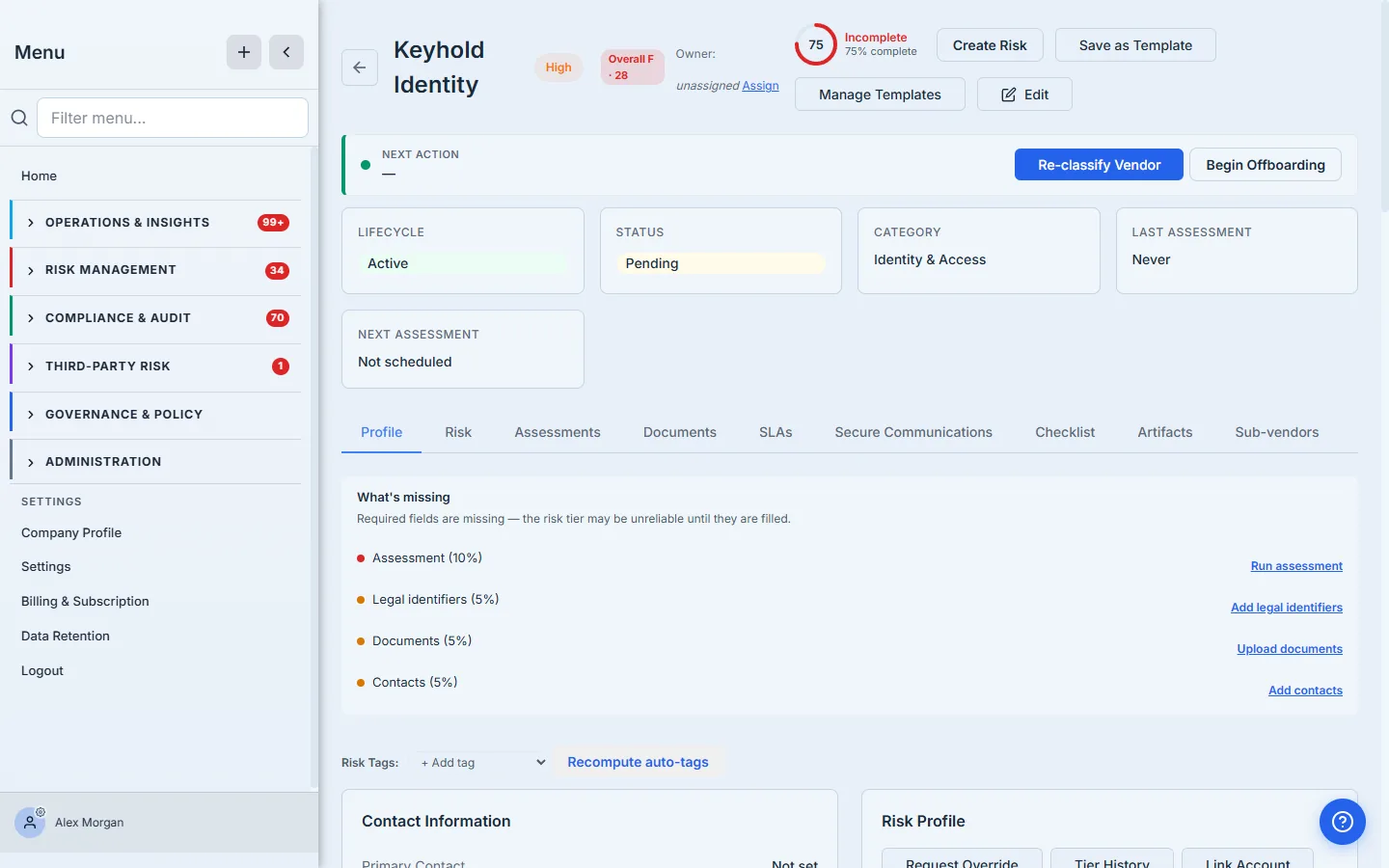Expand Third-Party Risk section
This screenshot has width=1389, height=868.
pos(155,366)
